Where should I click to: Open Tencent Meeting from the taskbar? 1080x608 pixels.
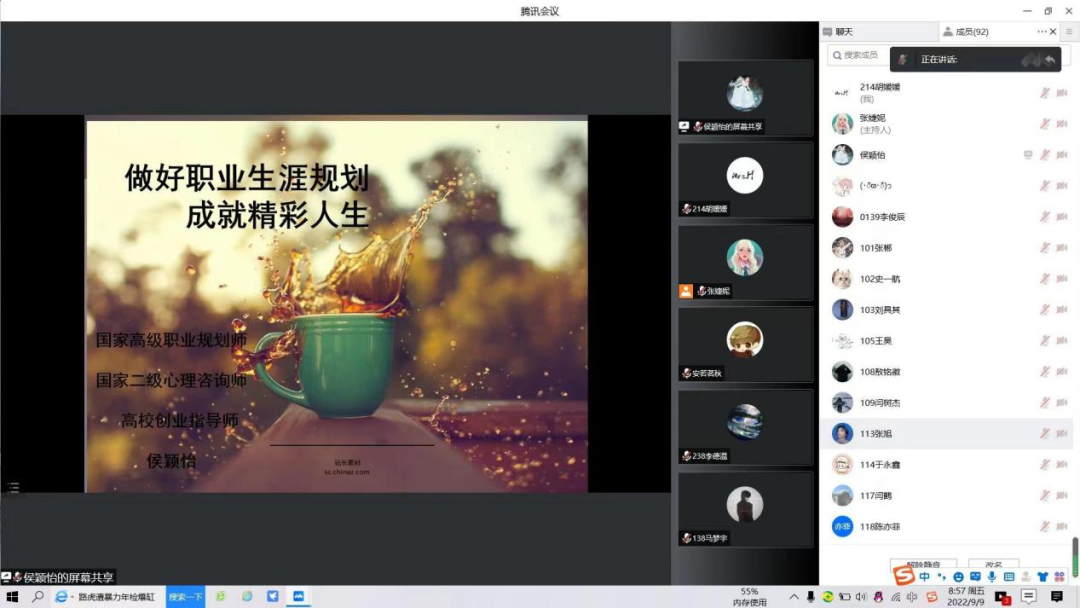coord(297,597)
